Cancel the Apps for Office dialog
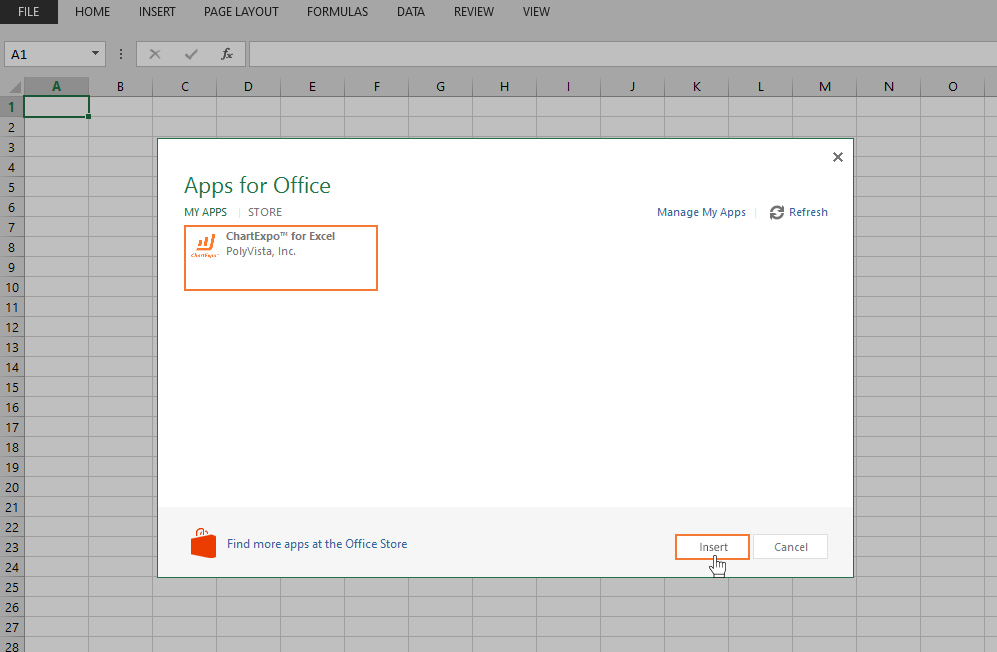 (790, 547)
